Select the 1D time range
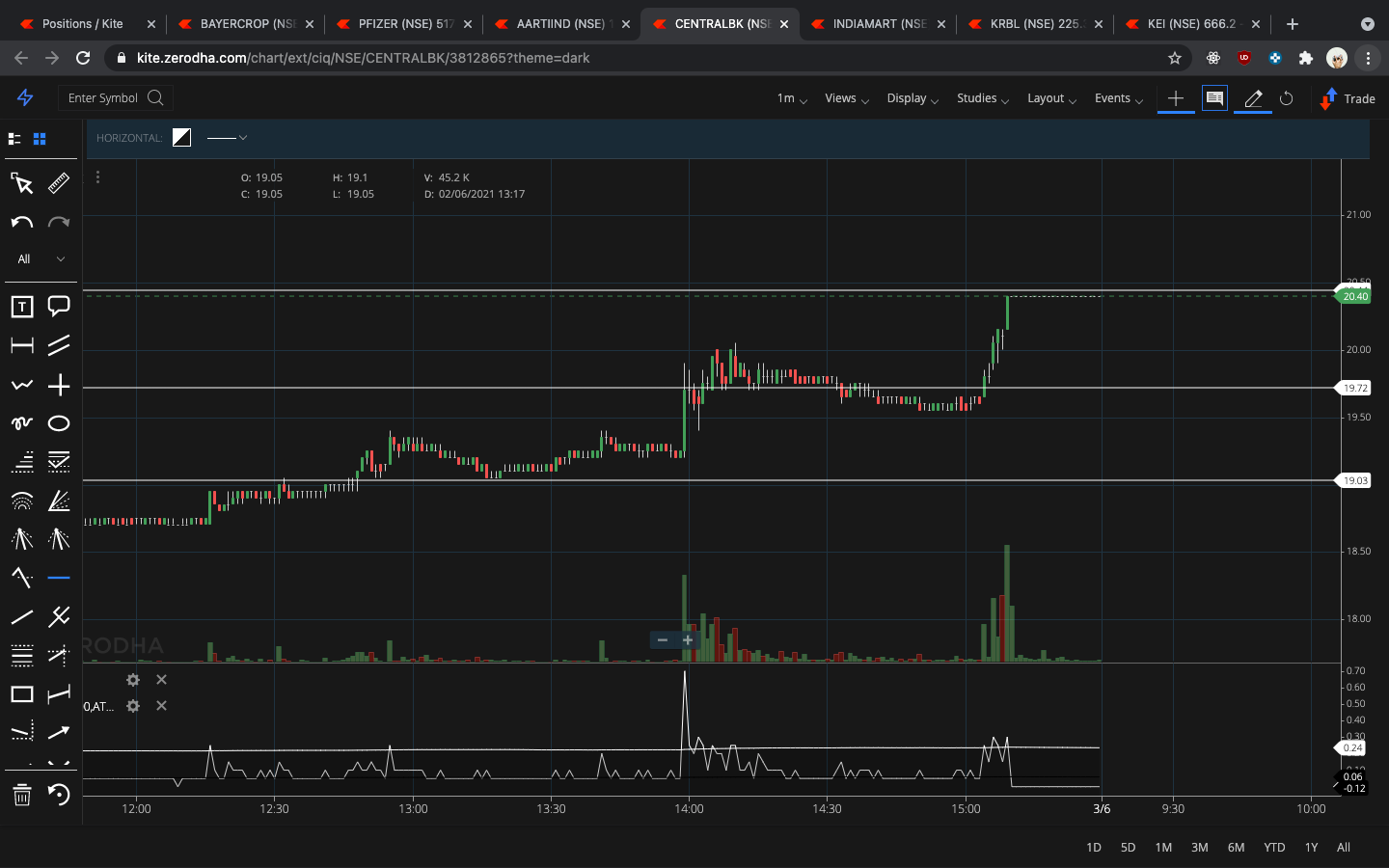 pos(1093,847)
